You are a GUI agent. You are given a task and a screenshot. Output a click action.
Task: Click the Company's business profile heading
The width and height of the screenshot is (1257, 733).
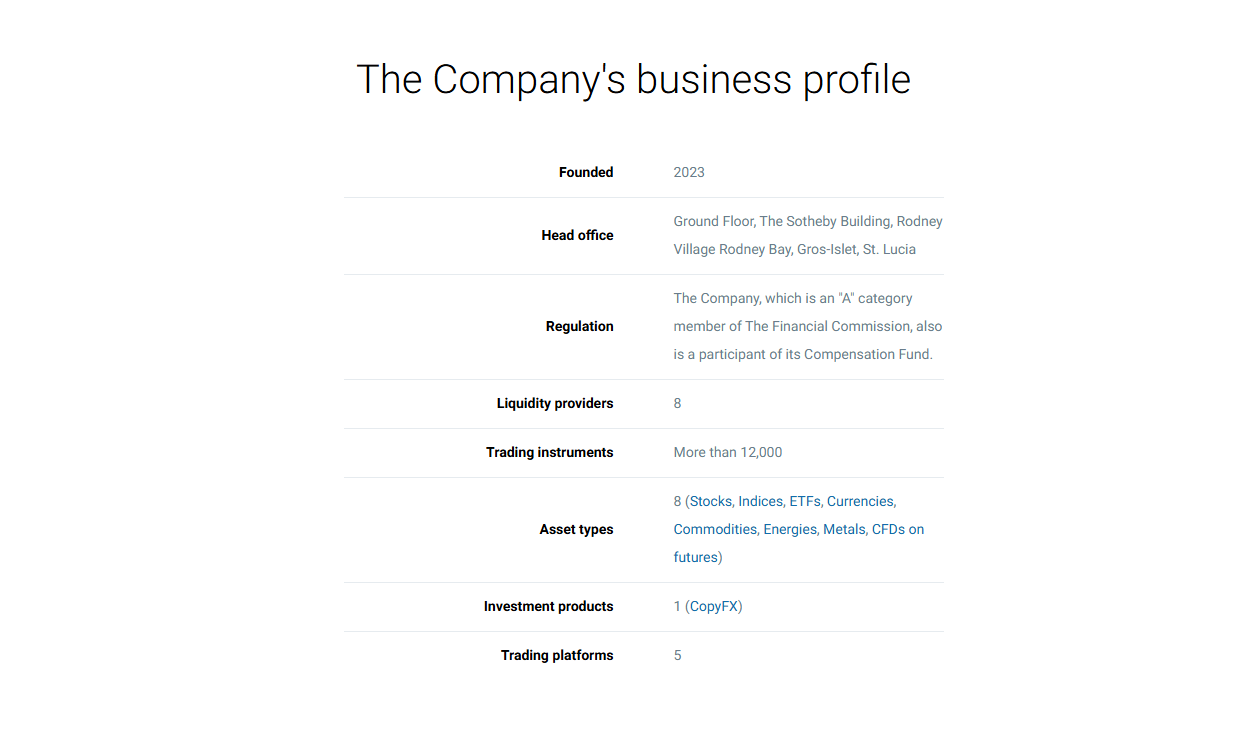point(633,80)
